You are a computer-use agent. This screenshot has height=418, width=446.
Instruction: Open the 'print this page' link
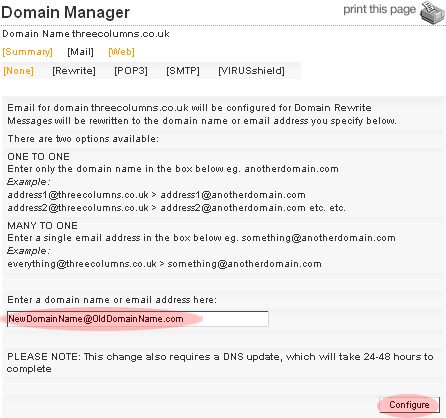(380, 9)
